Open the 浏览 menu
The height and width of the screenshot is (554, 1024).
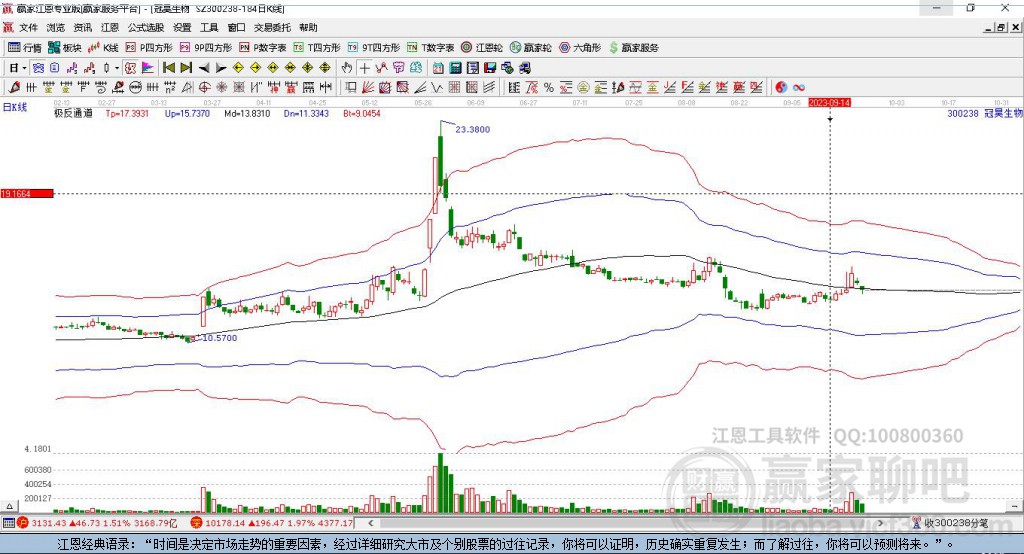[56, 27]
